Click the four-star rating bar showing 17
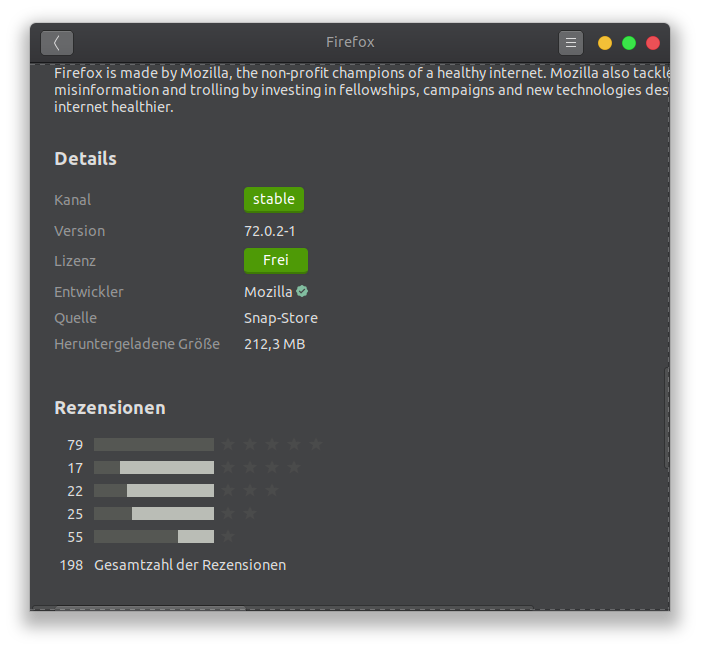Viewport: 702px width, 650px height. [x=154, y=468]
